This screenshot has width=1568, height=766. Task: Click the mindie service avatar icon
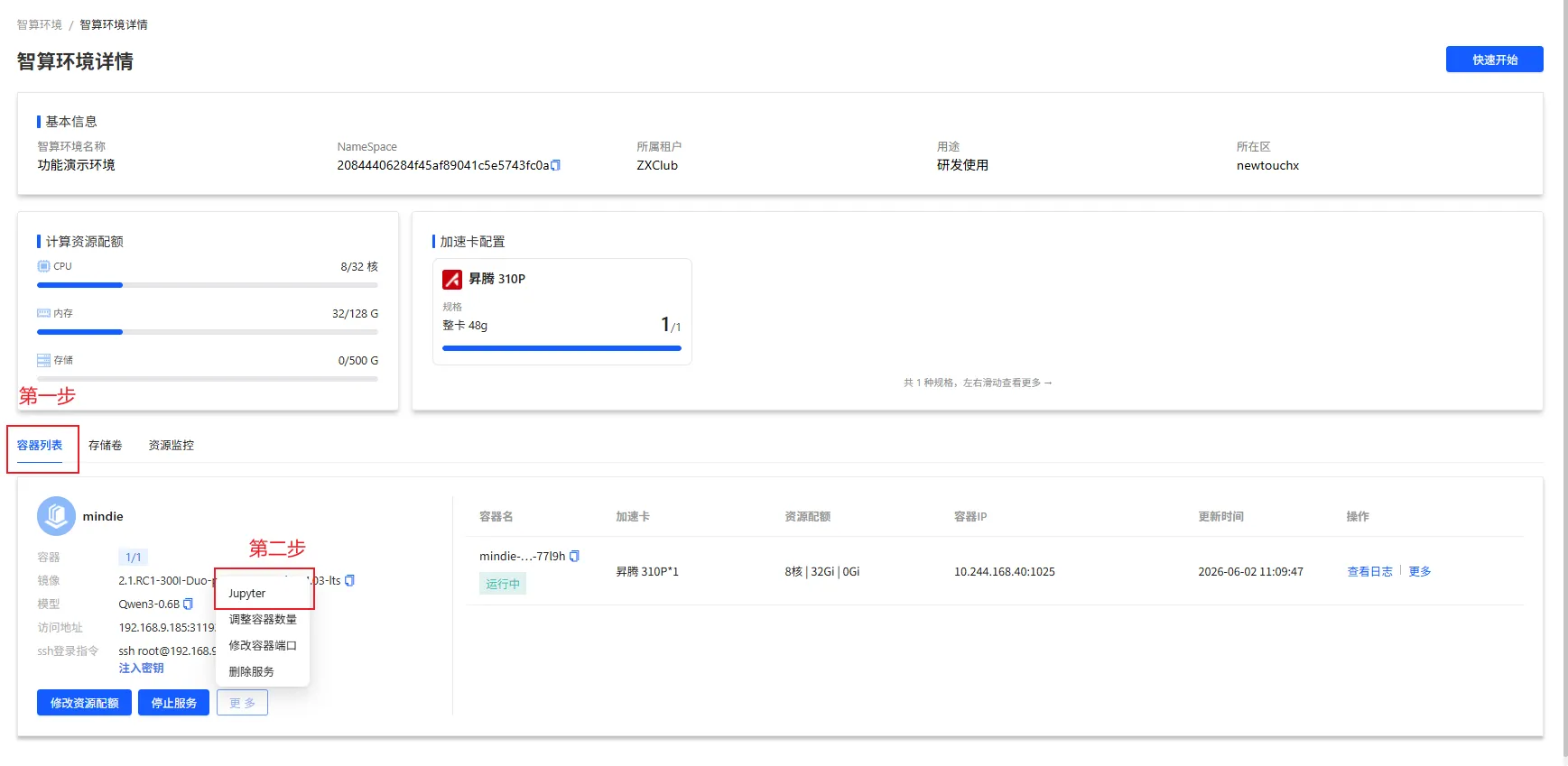(x=56, y=516)
